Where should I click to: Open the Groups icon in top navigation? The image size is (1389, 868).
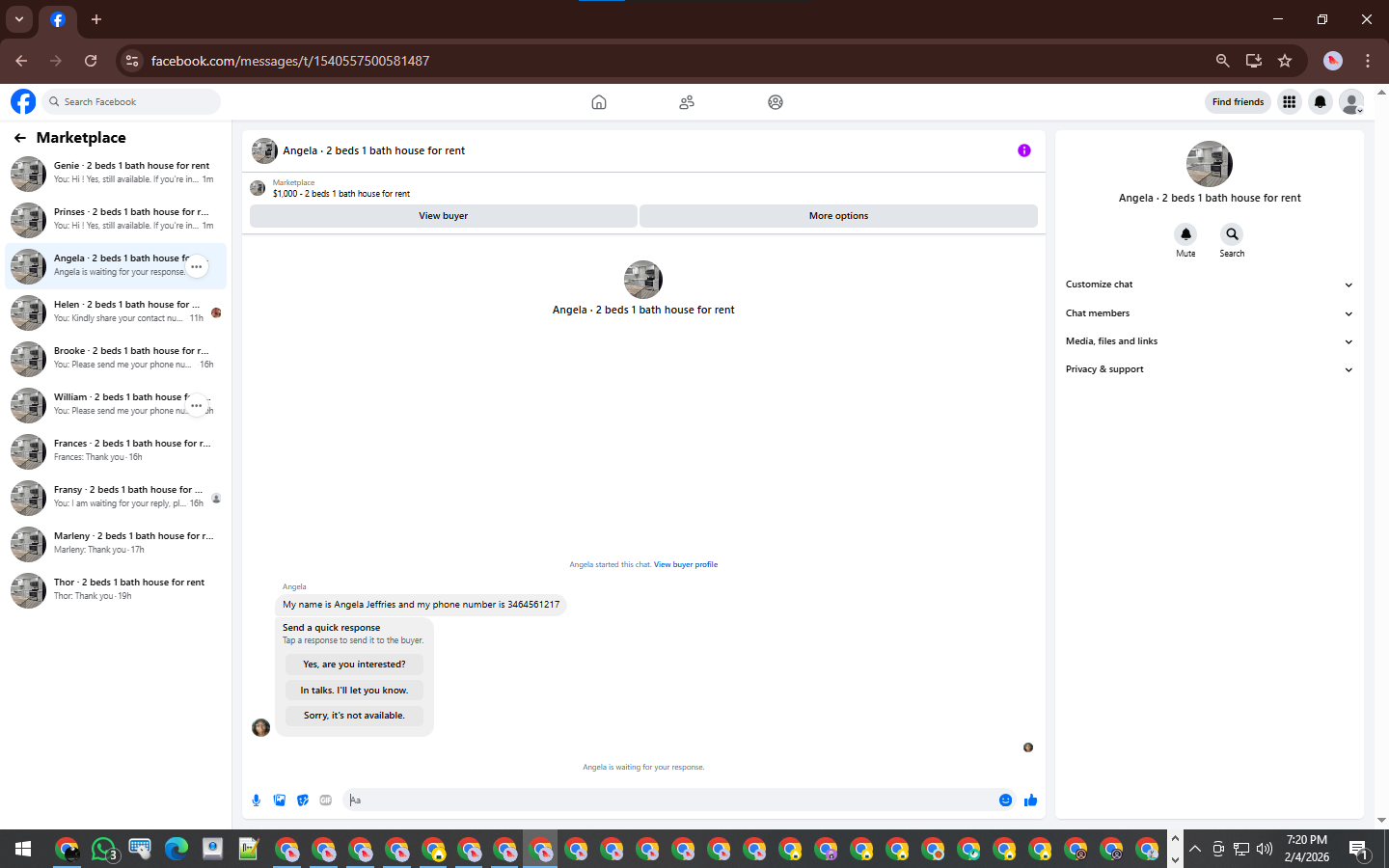[776, 102]
